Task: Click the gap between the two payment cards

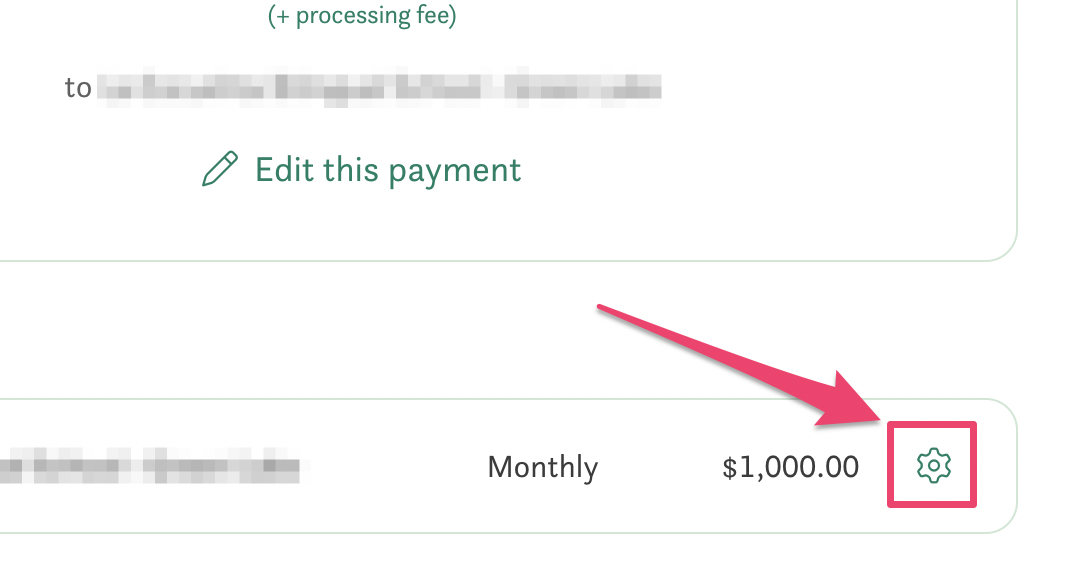Action: 500,330
